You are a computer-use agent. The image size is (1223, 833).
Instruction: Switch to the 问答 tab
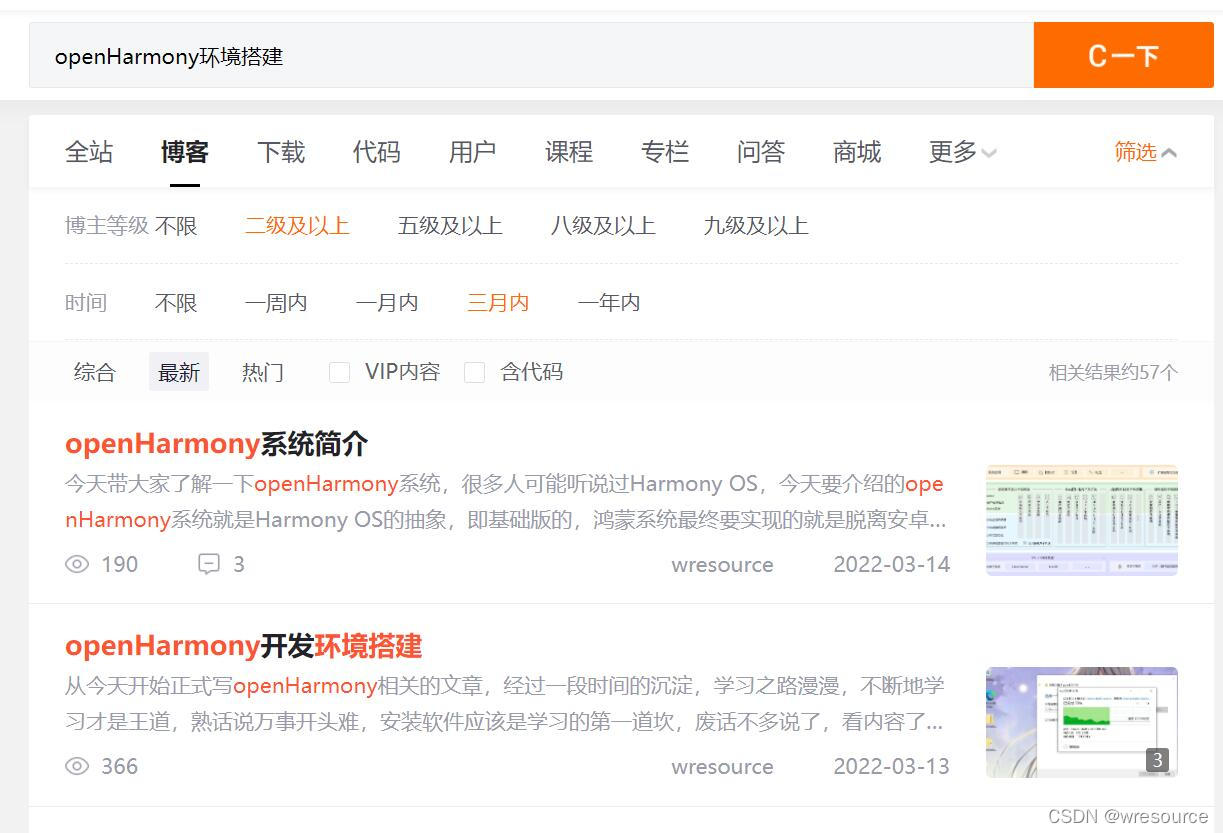pos(760,152)
